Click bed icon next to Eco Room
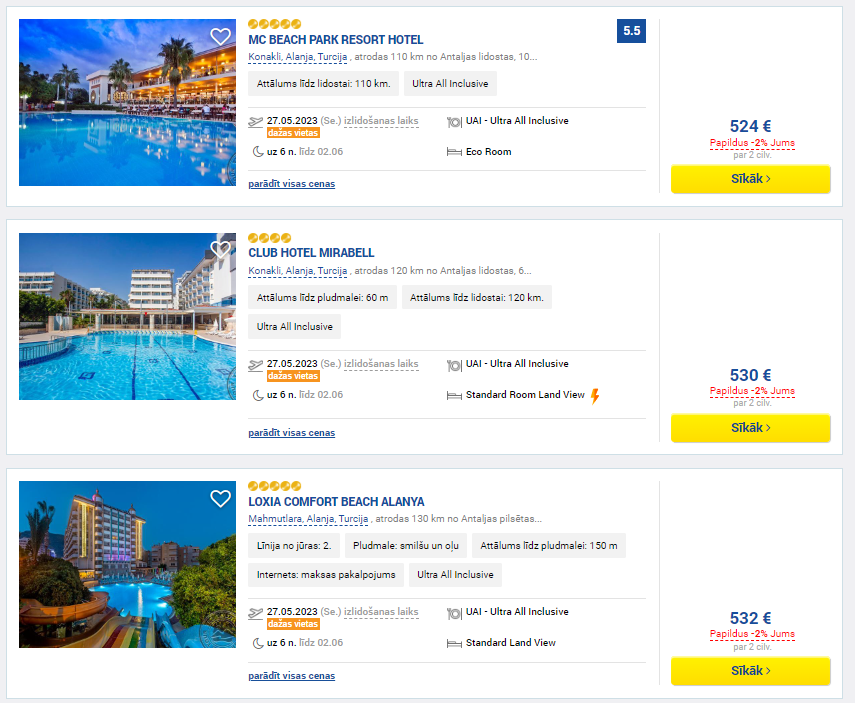The width and height of the screenshot is (855, 703). click(454, 152)
